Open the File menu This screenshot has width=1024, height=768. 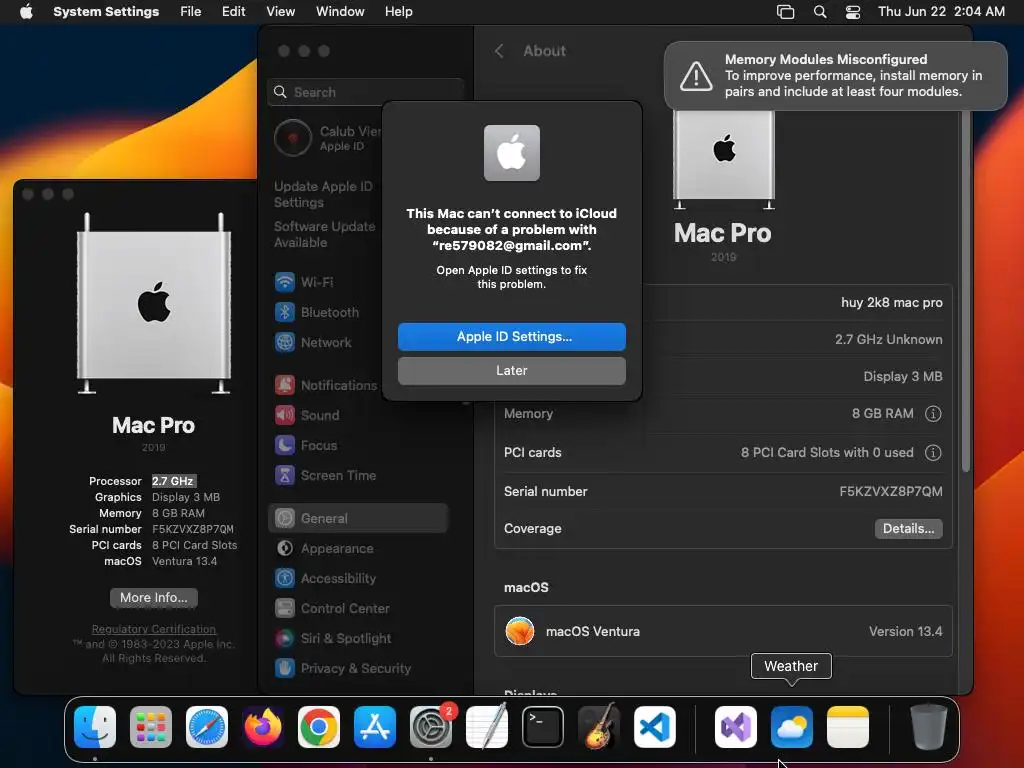coord(191,12)
